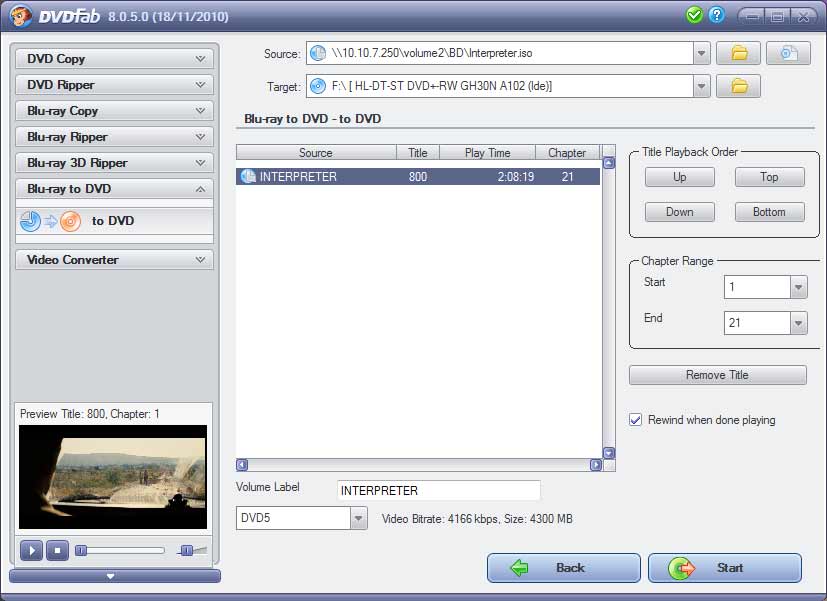Click the Start button
827x601 pixels.
[x=725, y=568]
